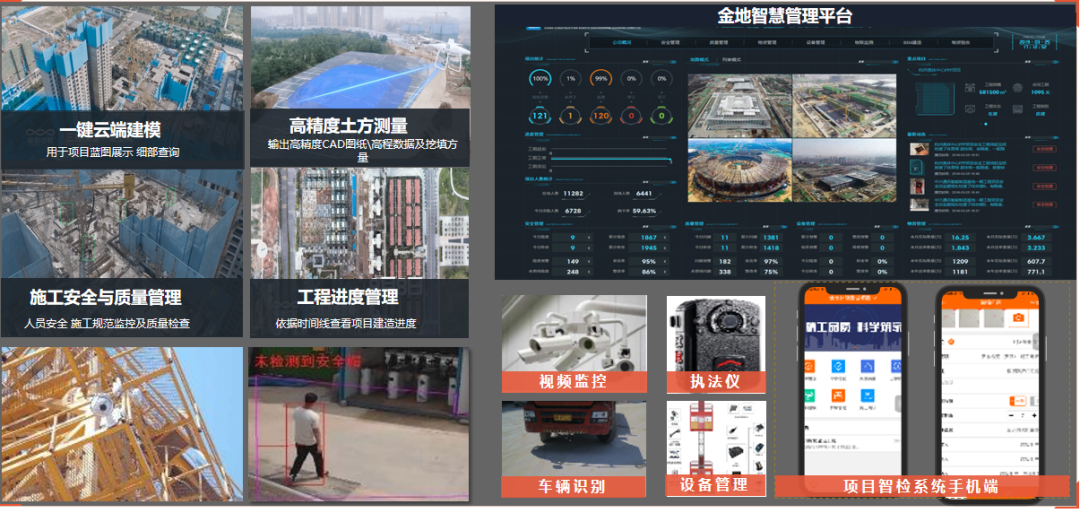Click the 581500 m² project area value
The width and height of the screenshot is (1080, 513).
click(994, 92)
